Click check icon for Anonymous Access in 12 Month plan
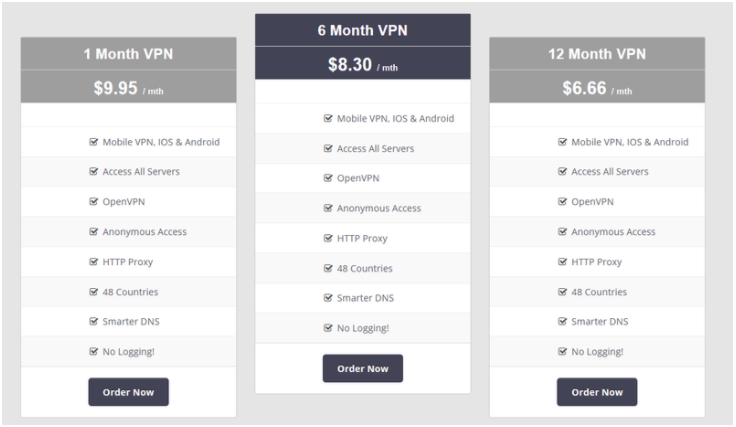Viewport: 736px width, 427px height. [x=562, y=231]
